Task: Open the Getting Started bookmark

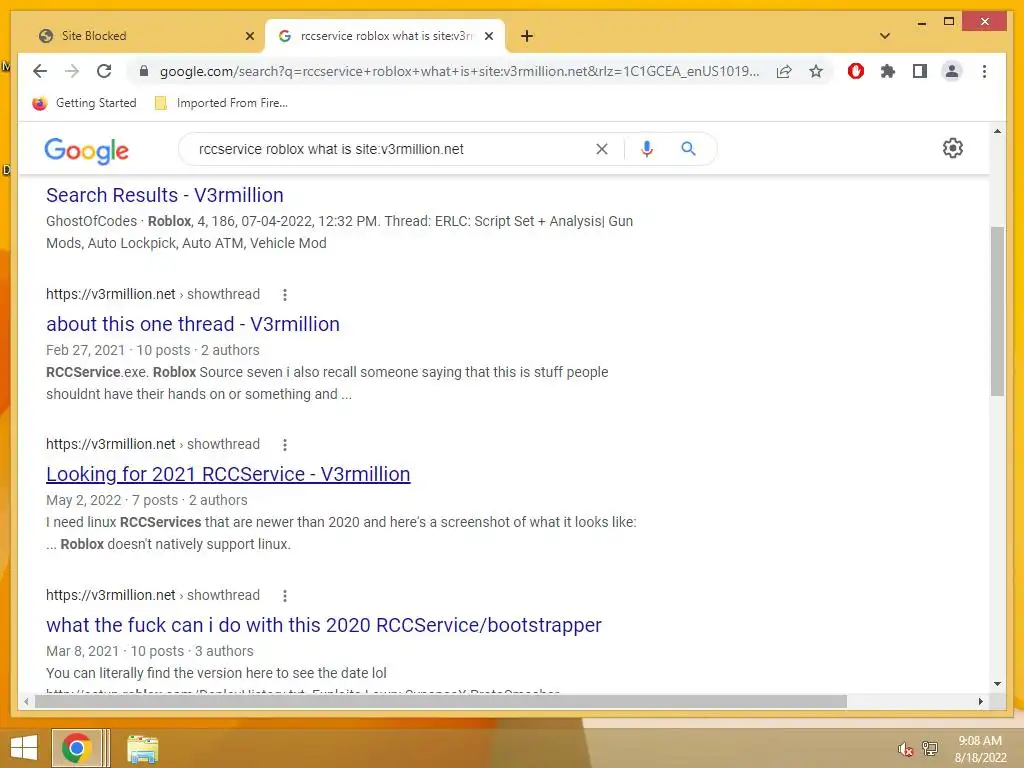Action: click(x=85, y=103)
